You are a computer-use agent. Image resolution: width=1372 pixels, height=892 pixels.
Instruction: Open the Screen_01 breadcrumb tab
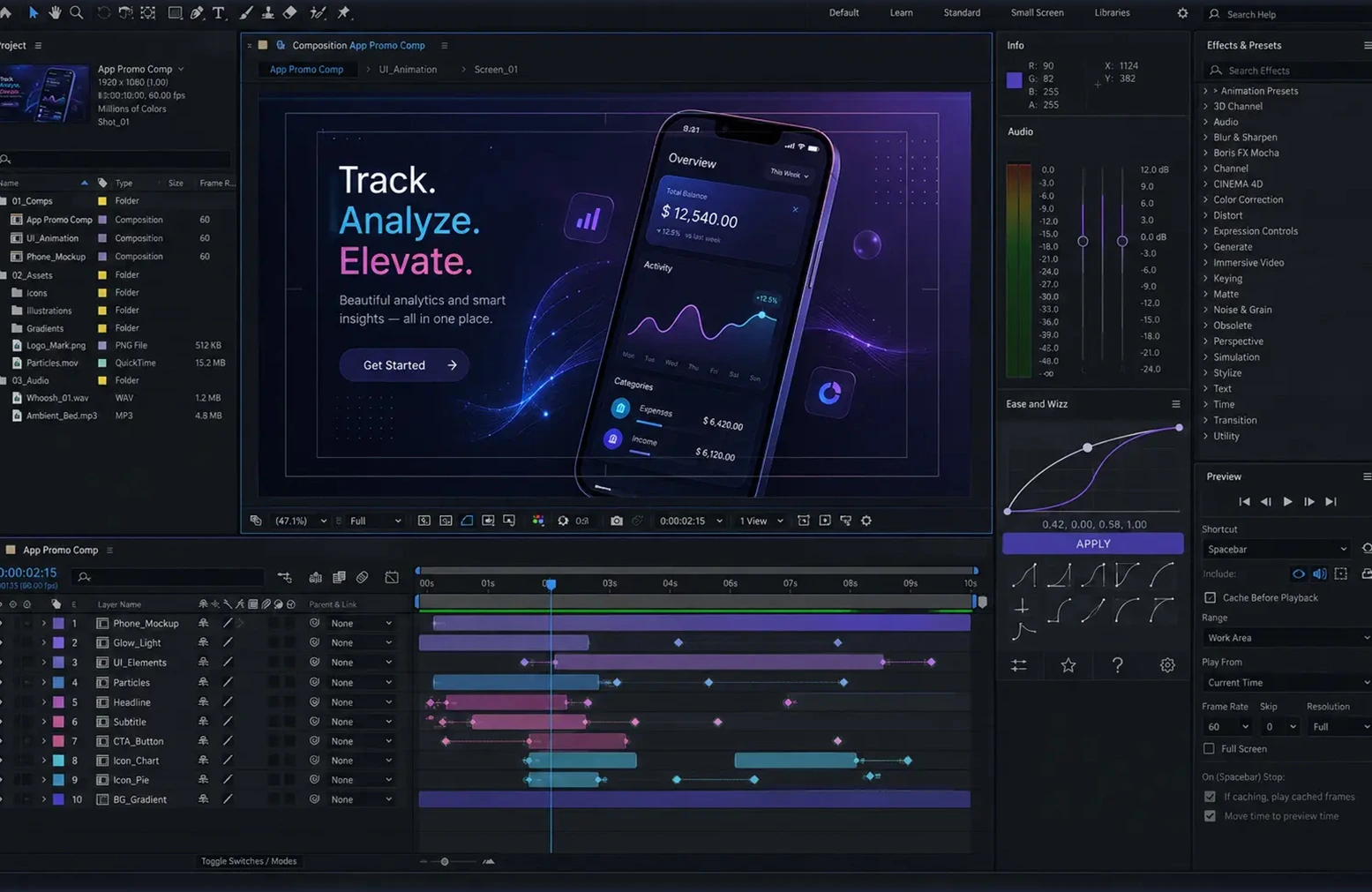pos(496,69)
